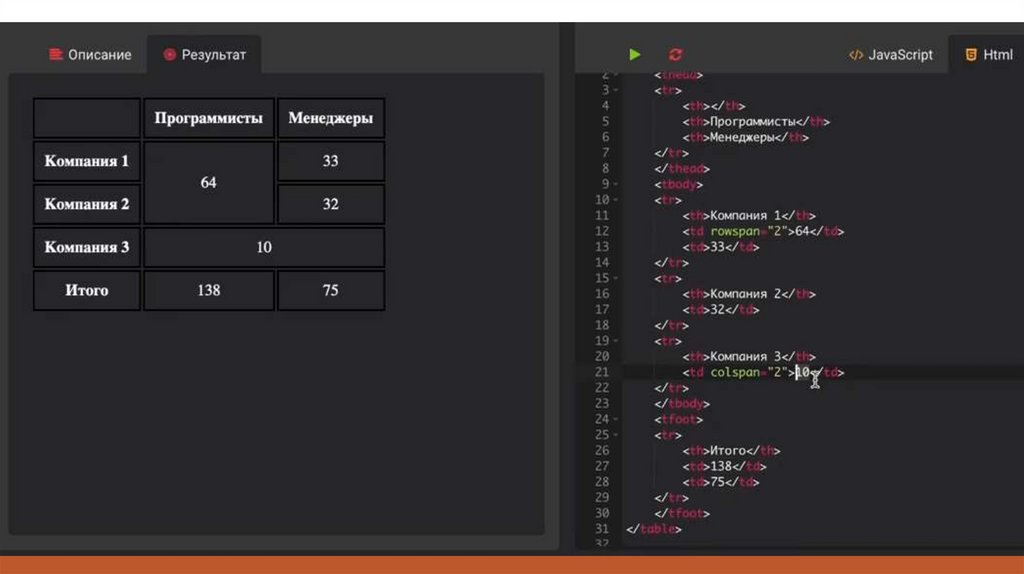Fold the tr block at line 10
The image size is (1024, 574).
coord(616,200)
